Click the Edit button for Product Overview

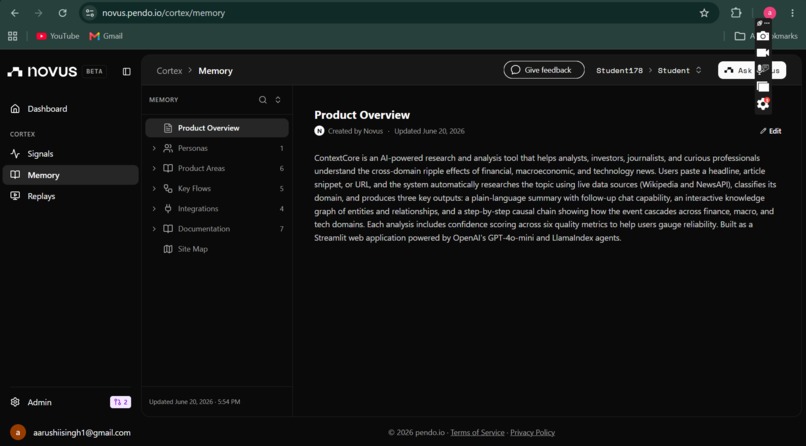click(771, 131)
